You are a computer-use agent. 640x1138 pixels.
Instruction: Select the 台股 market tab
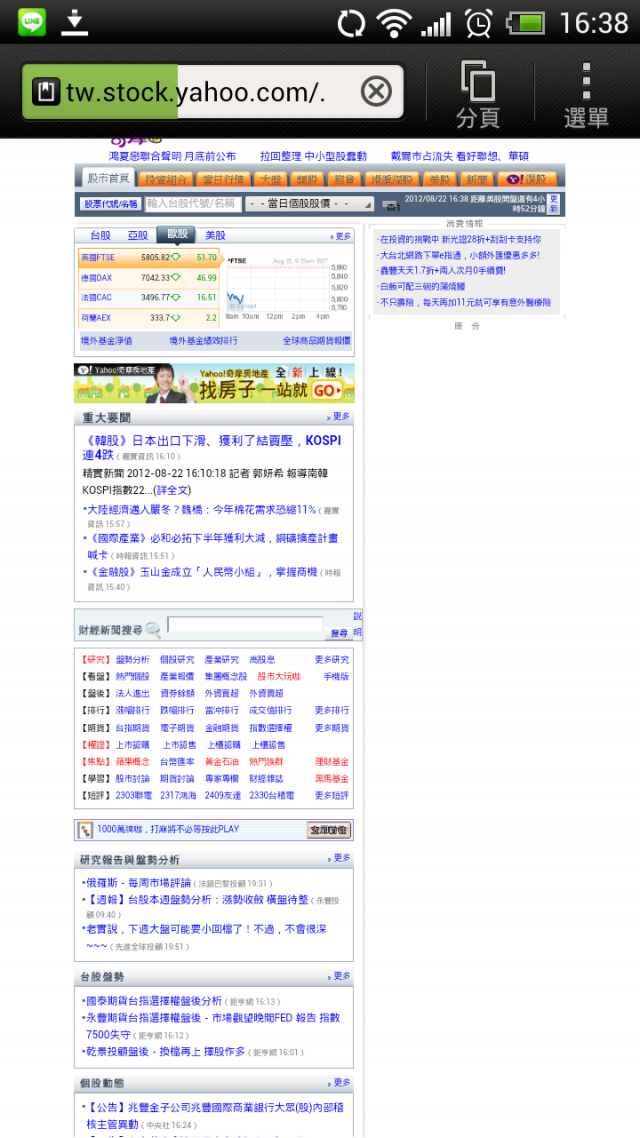(100, 235)
